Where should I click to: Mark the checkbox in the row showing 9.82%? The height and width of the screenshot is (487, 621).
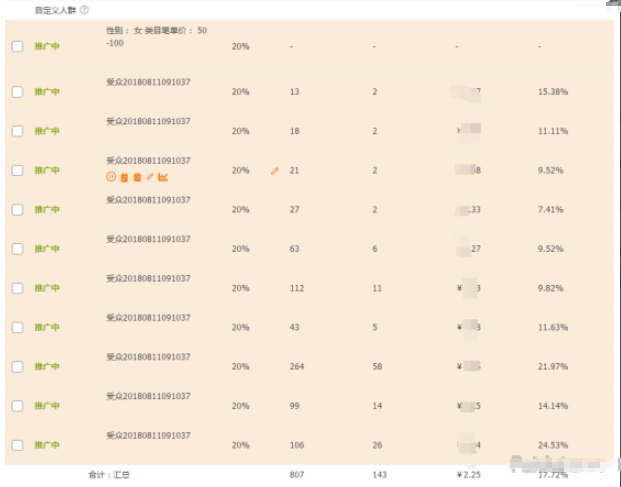(17, 288)
